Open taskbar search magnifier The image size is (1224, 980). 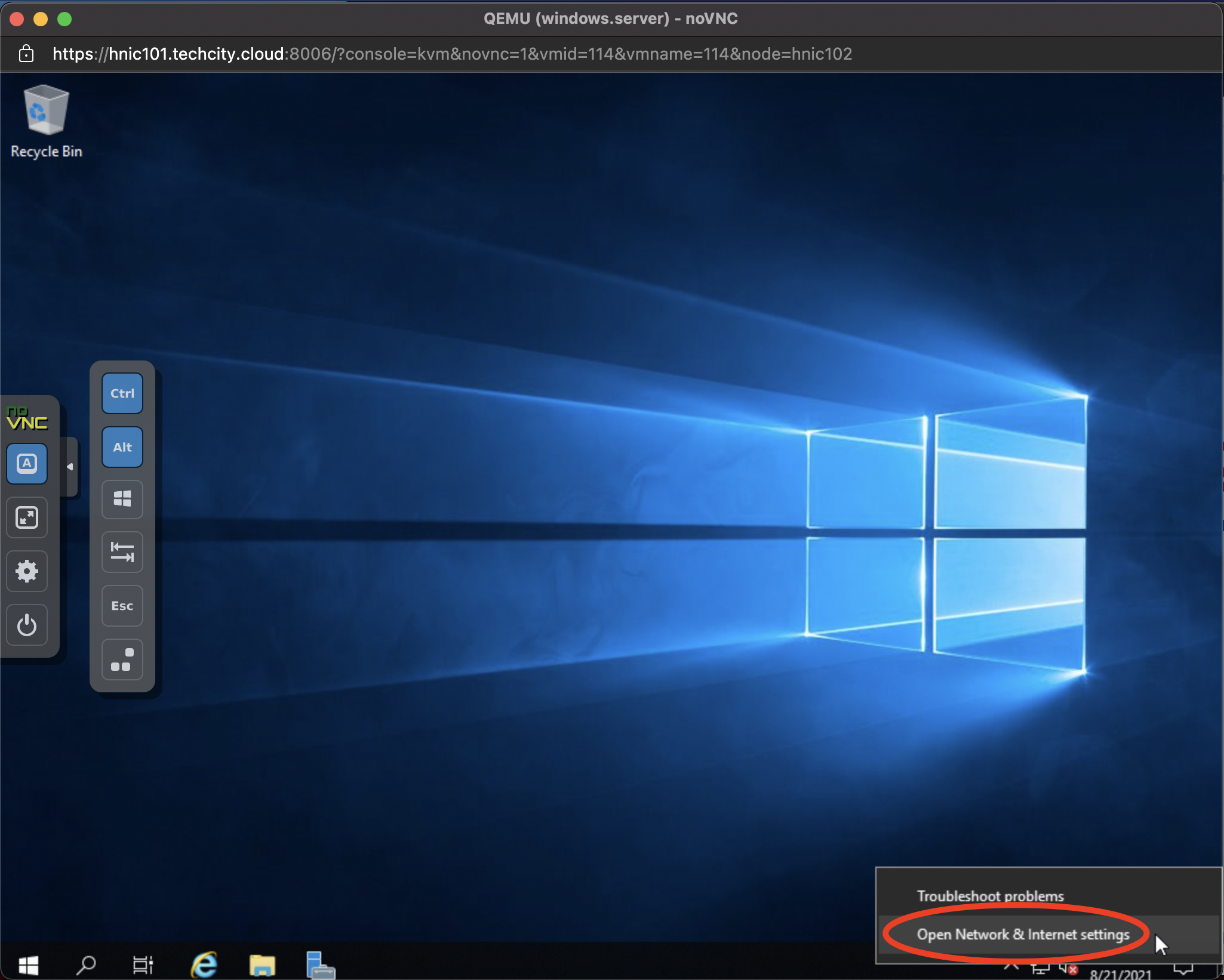pos(87,964)
